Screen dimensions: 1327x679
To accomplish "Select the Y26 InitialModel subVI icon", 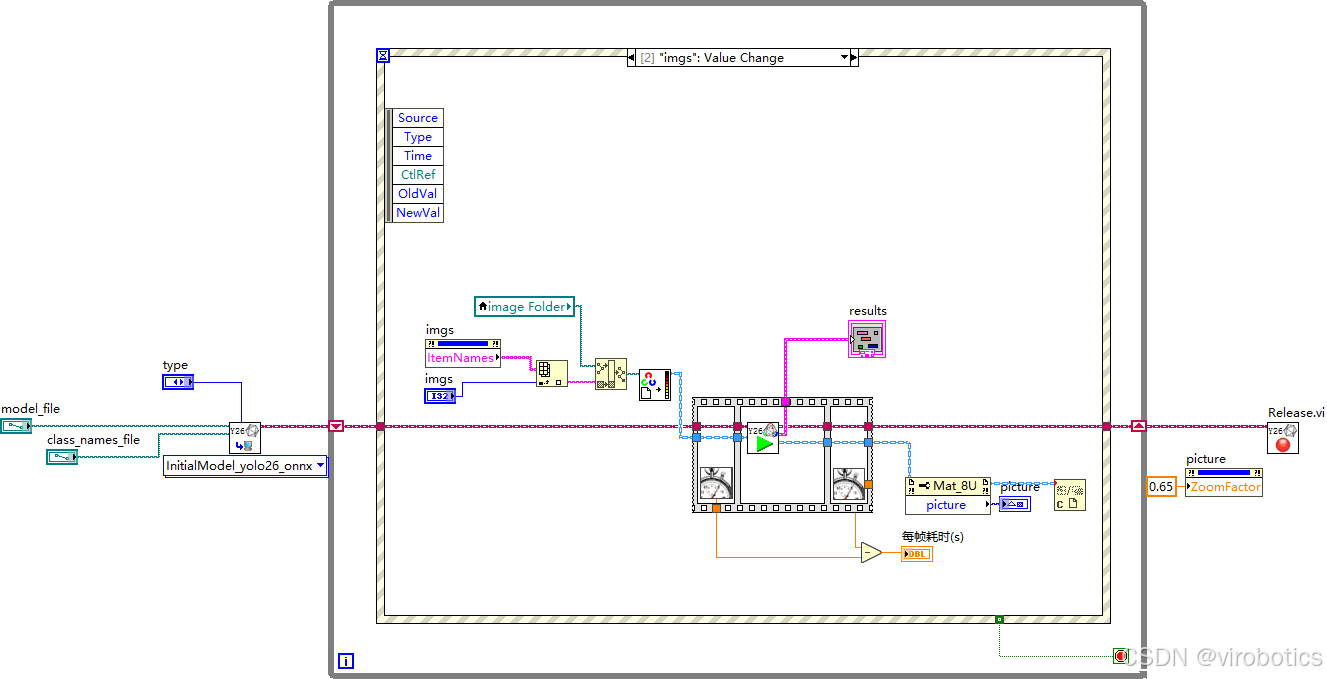I will point(245,437).
